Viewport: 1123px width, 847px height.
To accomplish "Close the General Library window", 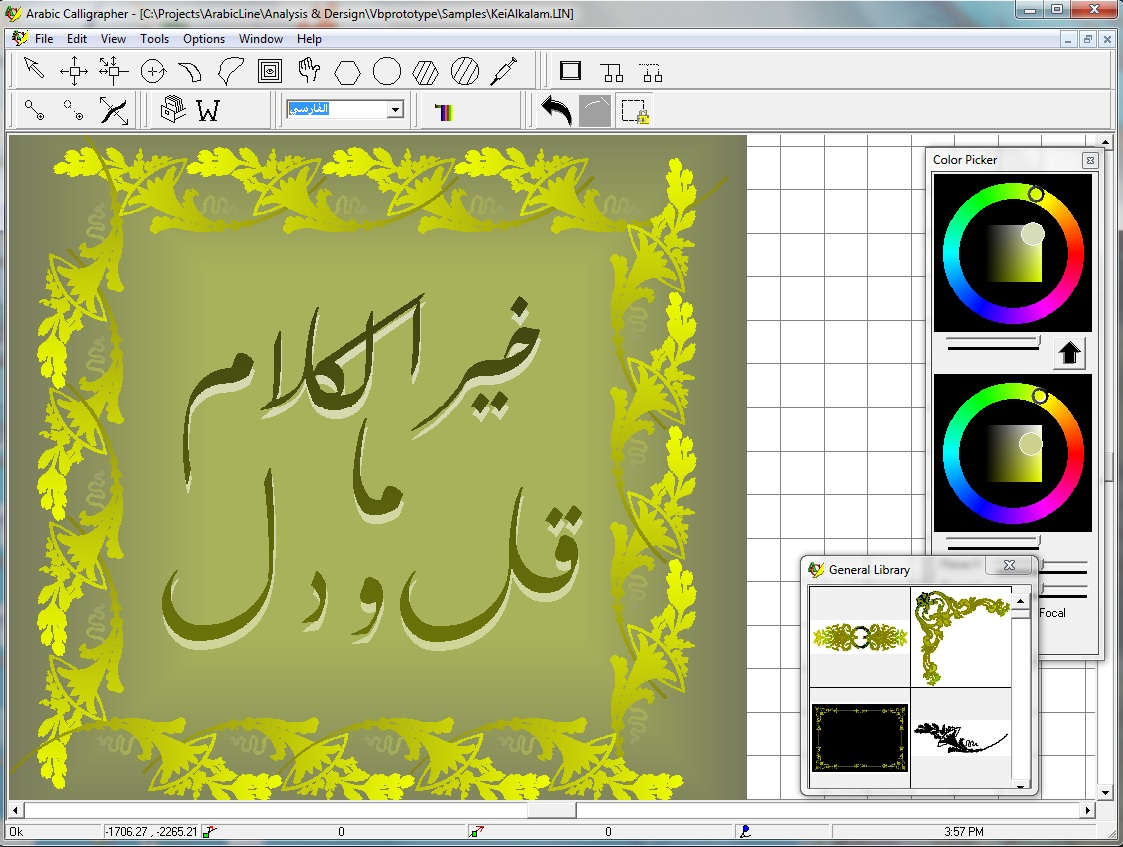I will point(1009,565).
